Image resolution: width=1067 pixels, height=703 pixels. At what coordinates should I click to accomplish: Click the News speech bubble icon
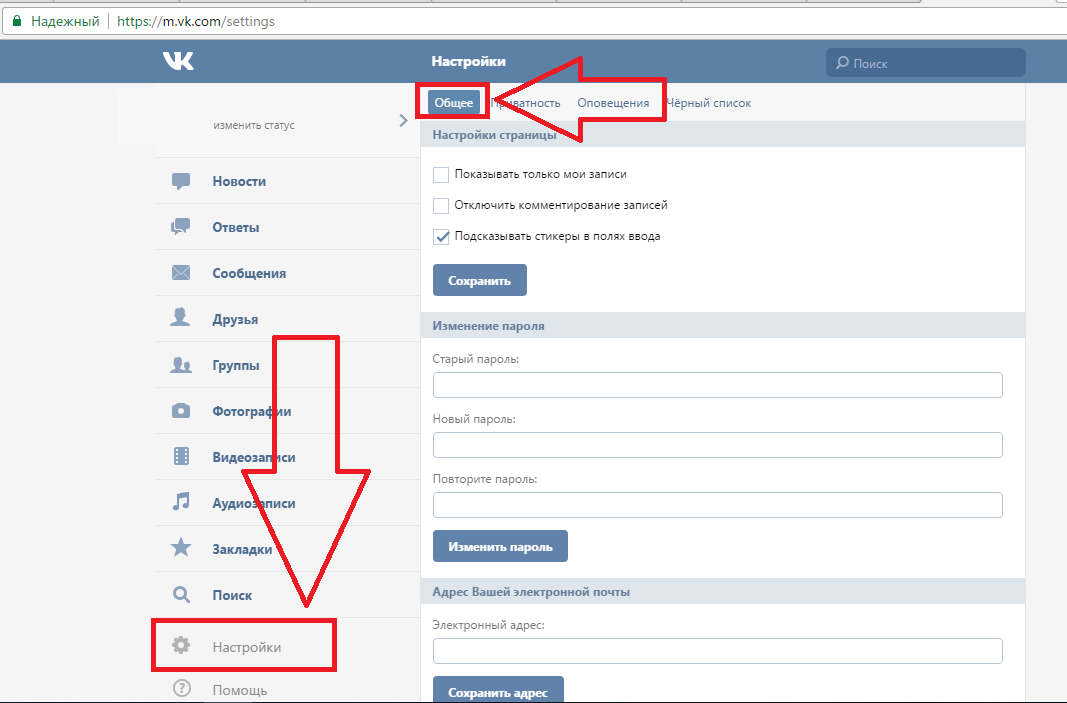[x=181, y=181]
